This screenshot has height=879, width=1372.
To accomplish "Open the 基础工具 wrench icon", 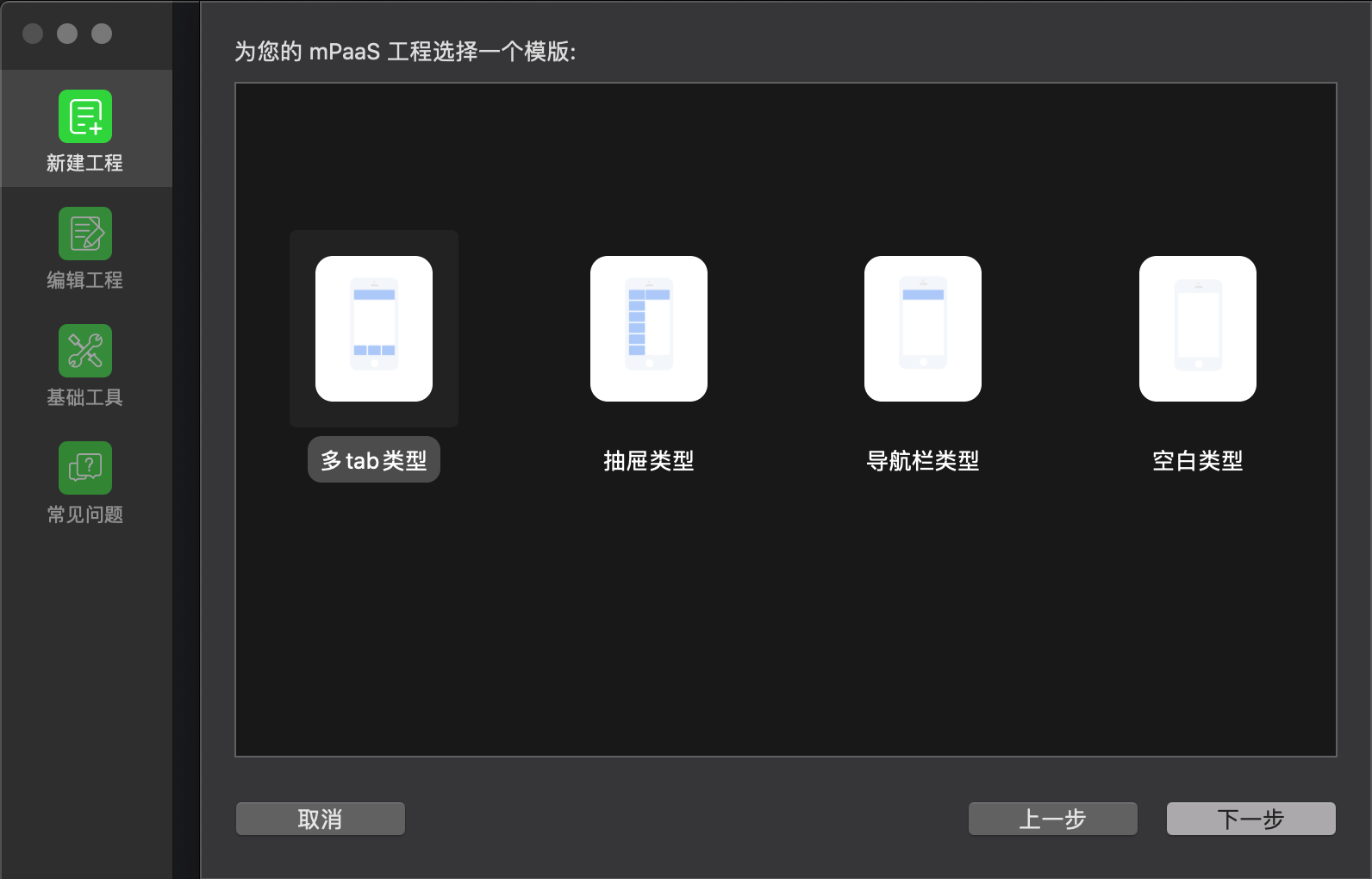I will (x=85, y=351).
